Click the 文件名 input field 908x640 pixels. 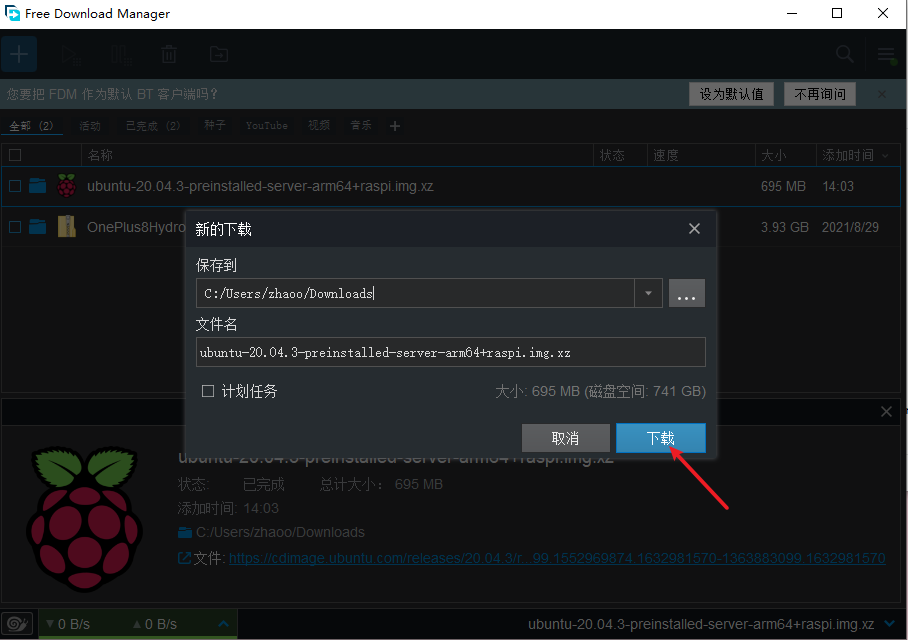tap(451, 352)
